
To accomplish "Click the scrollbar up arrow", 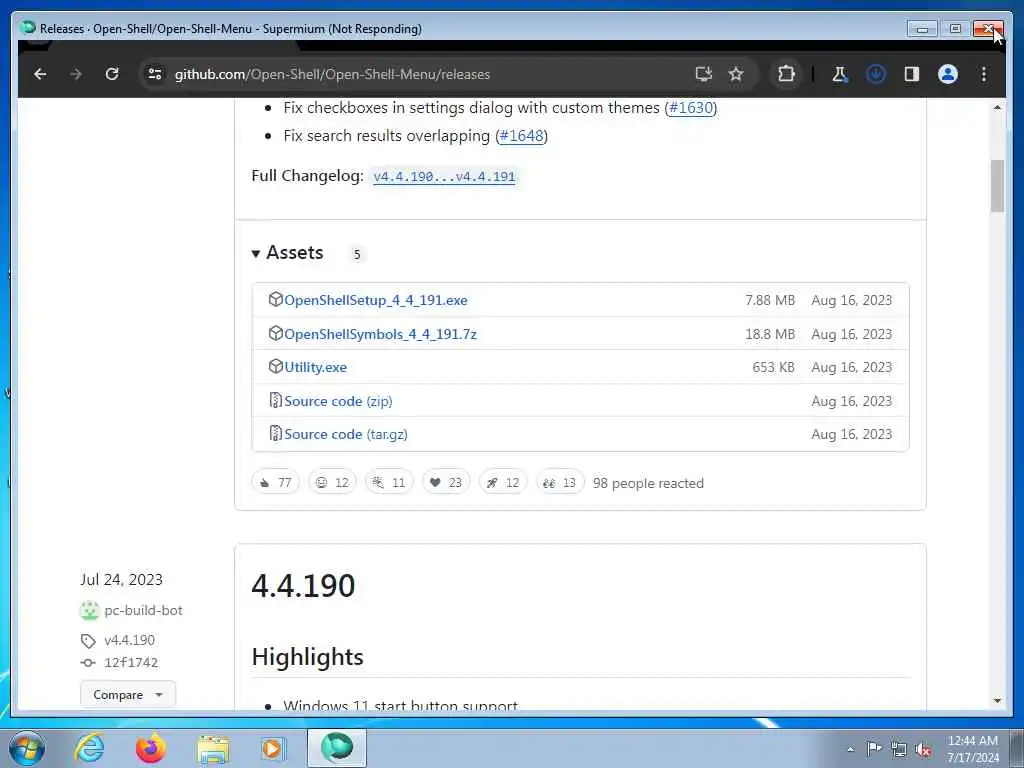I will (997, 108).
